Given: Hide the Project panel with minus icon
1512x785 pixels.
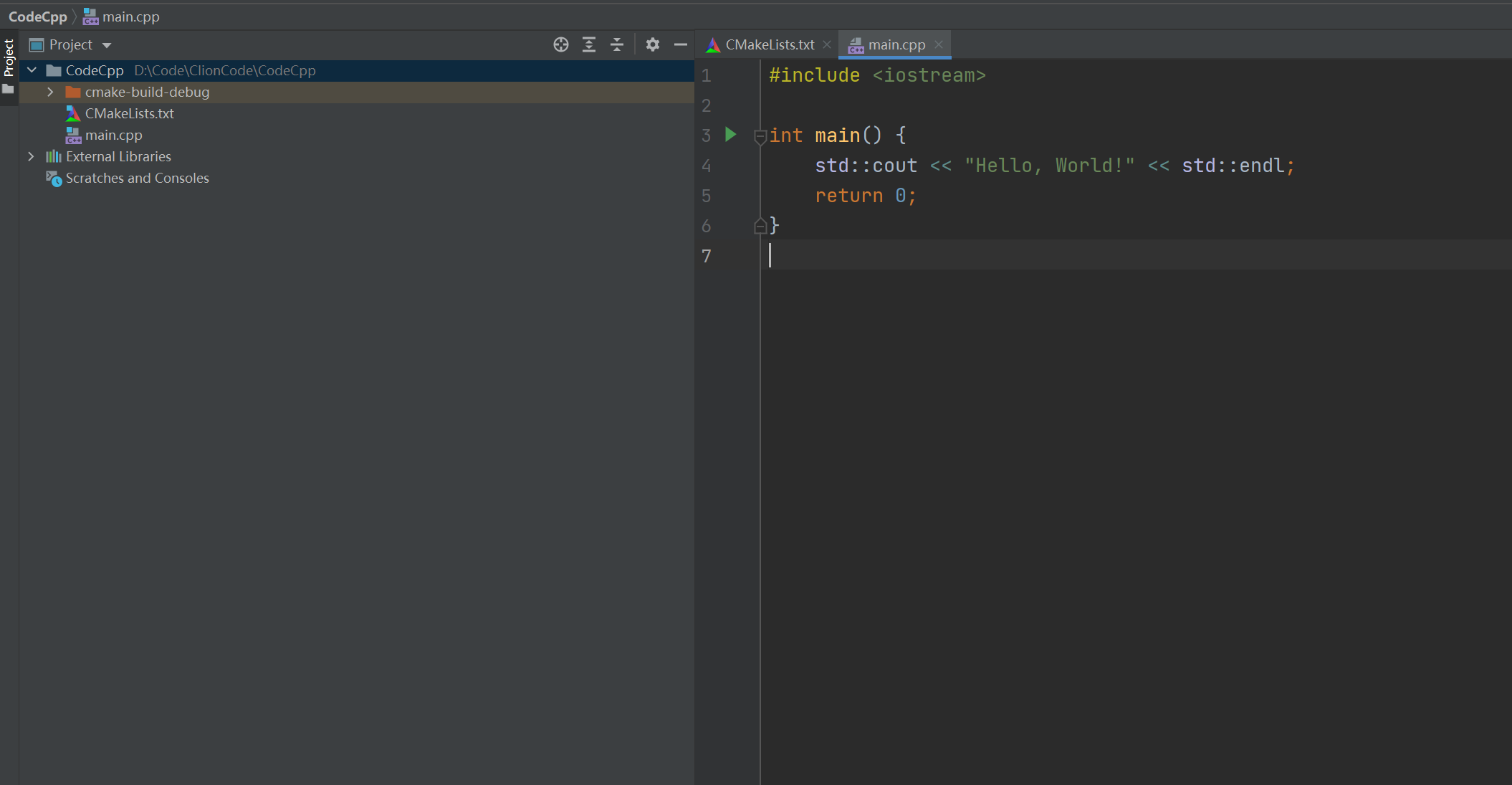Looking at the screenshot, I should (x=681, y=44).
